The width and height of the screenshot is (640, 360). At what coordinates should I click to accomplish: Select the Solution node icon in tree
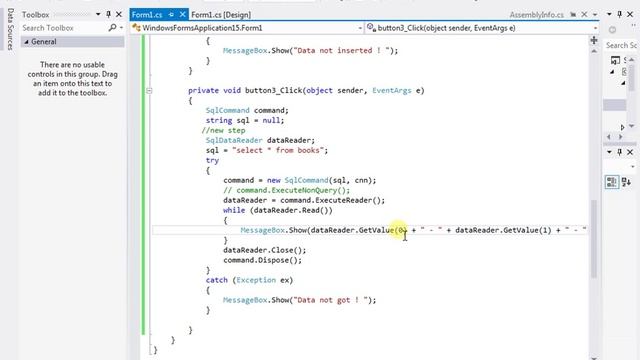pos(615,60)
